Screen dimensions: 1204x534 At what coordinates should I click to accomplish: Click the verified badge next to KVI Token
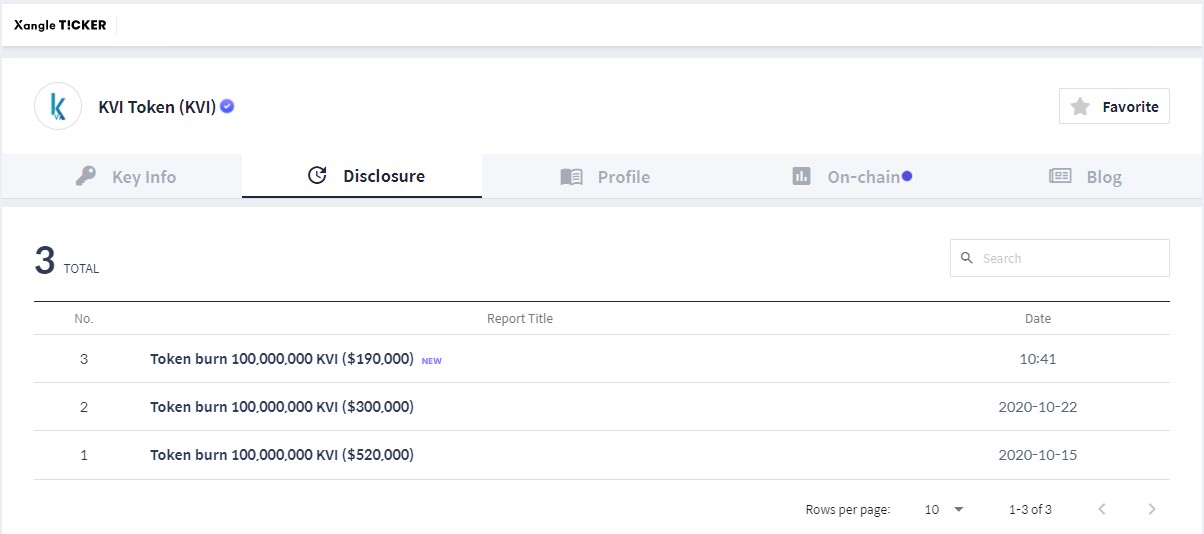tap(228, 106)
